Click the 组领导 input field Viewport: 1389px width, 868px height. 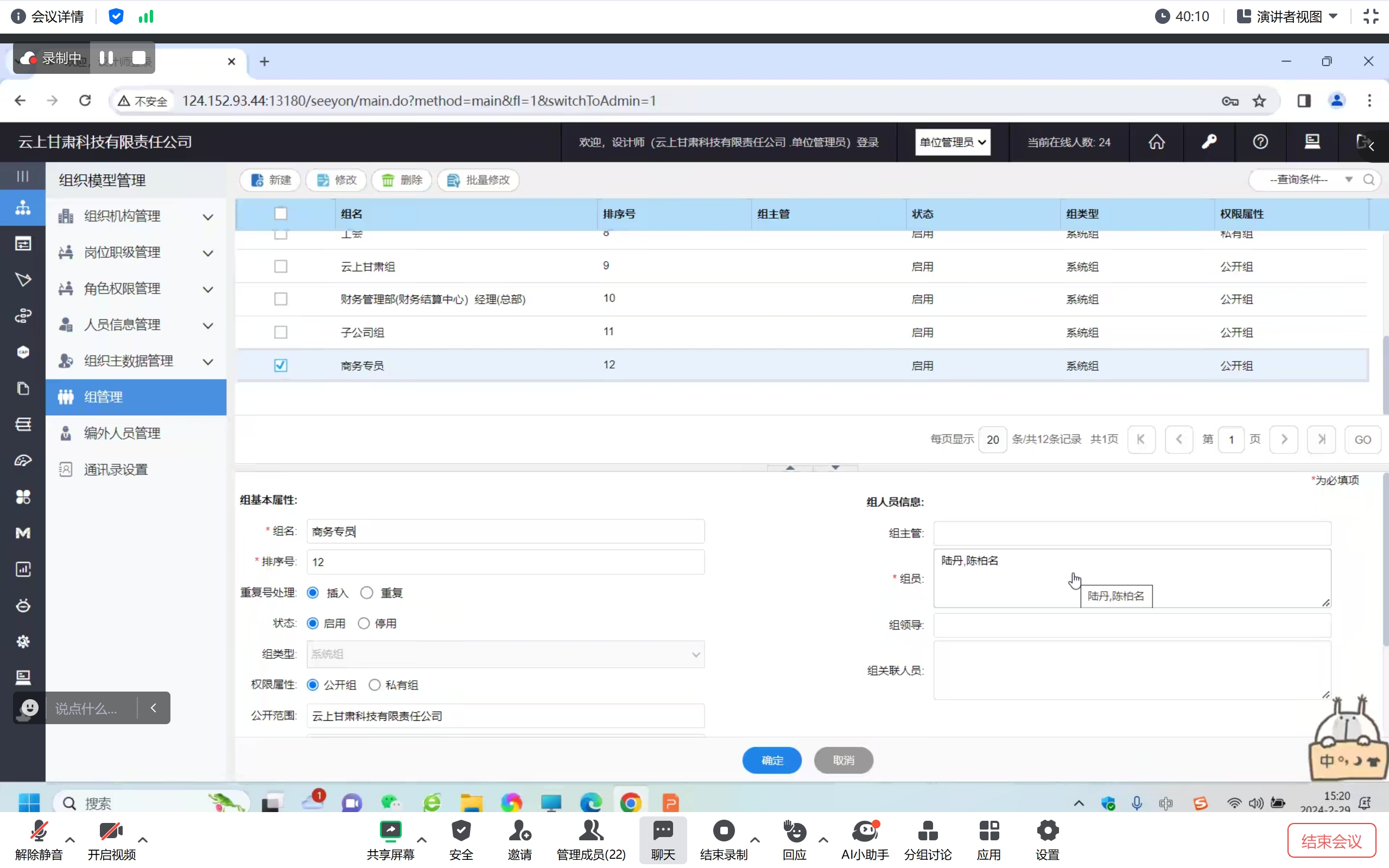(1131, 625)
